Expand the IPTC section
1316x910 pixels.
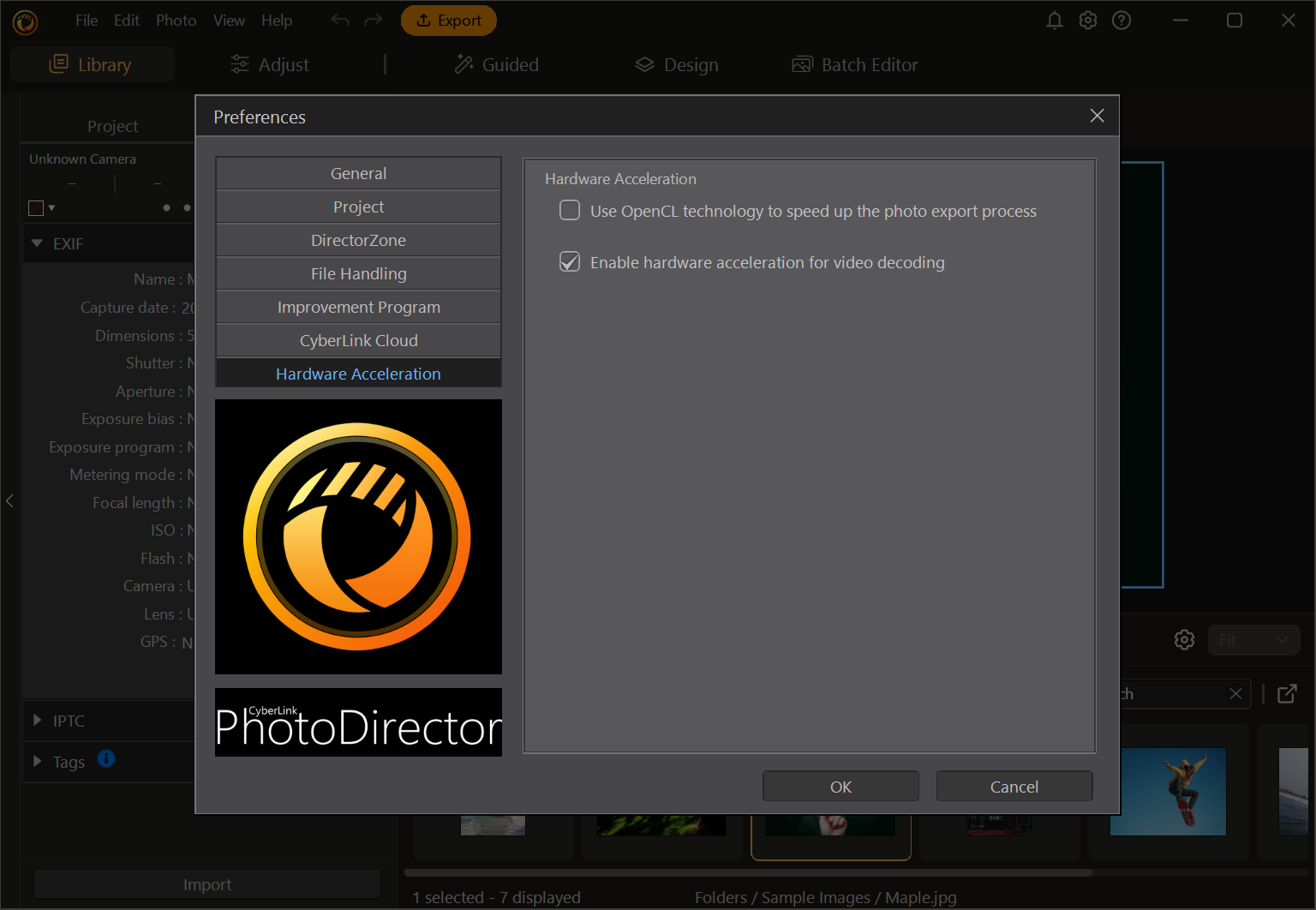(x=37, y=721)
